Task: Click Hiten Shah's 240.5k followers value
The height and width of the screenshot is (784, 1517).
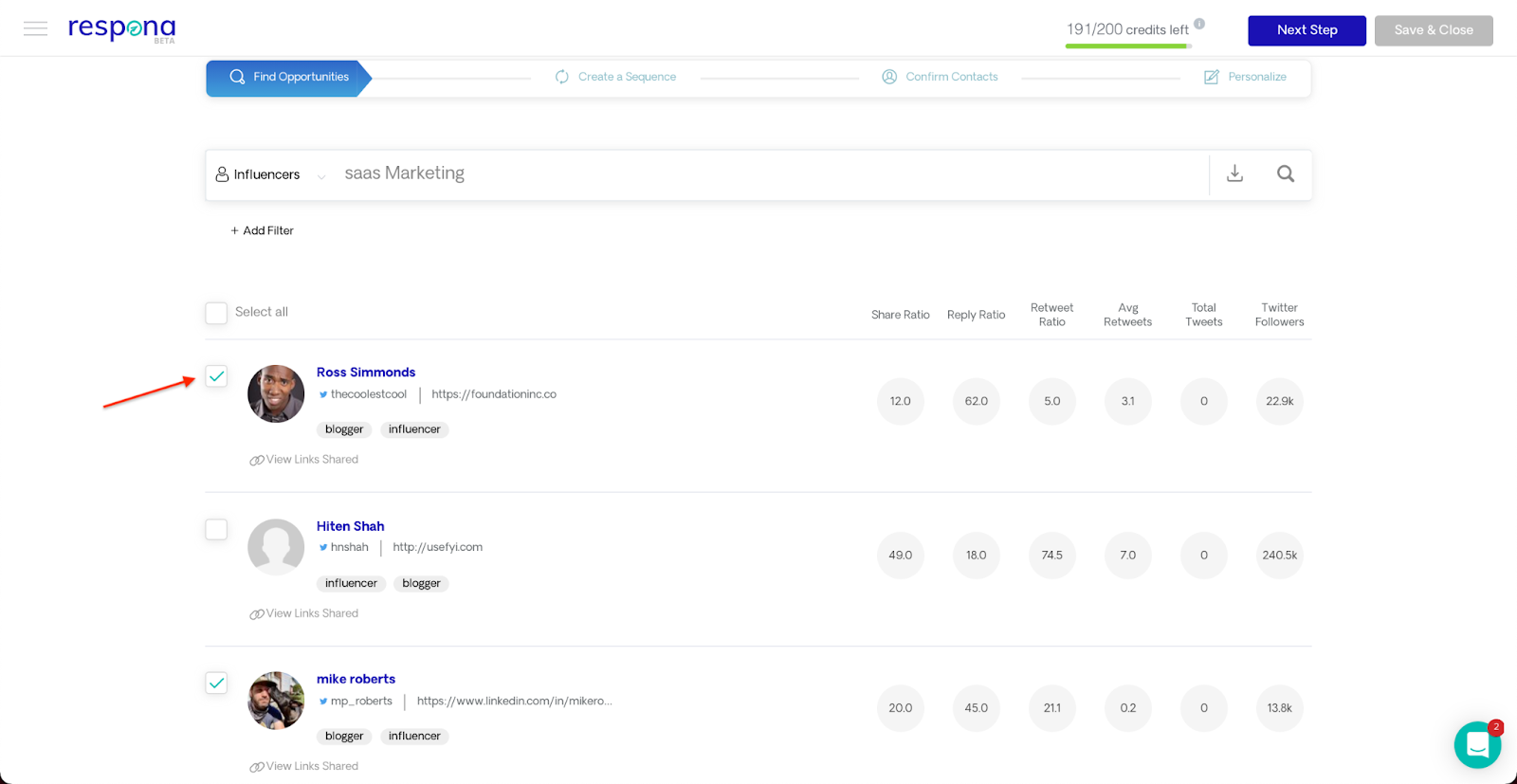Action: click(x=1280, y=556)
